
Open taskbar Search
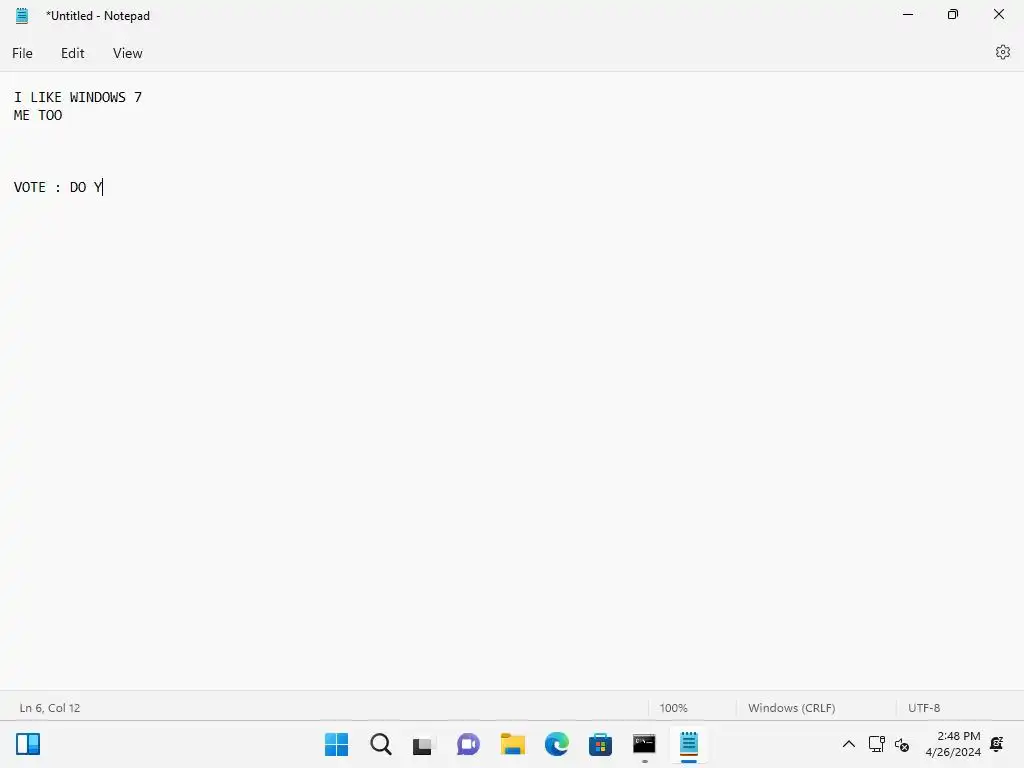click(x=381, y=744)
